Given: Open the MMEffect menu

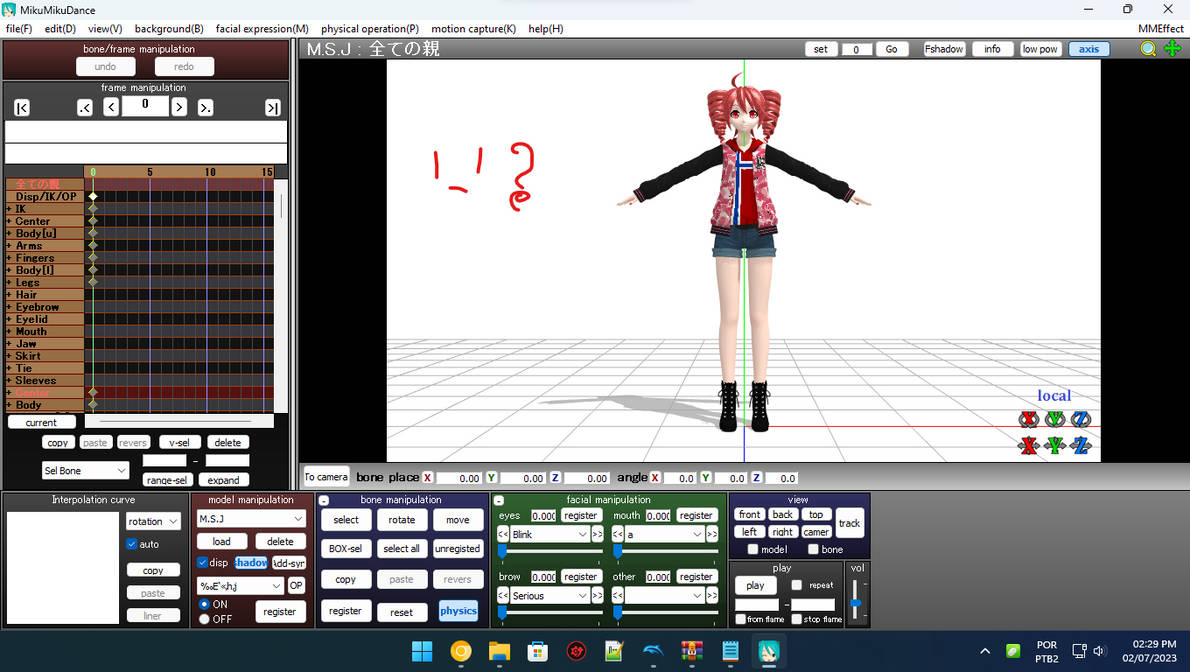Looking at the screenshot, I should pos(1160,29).
